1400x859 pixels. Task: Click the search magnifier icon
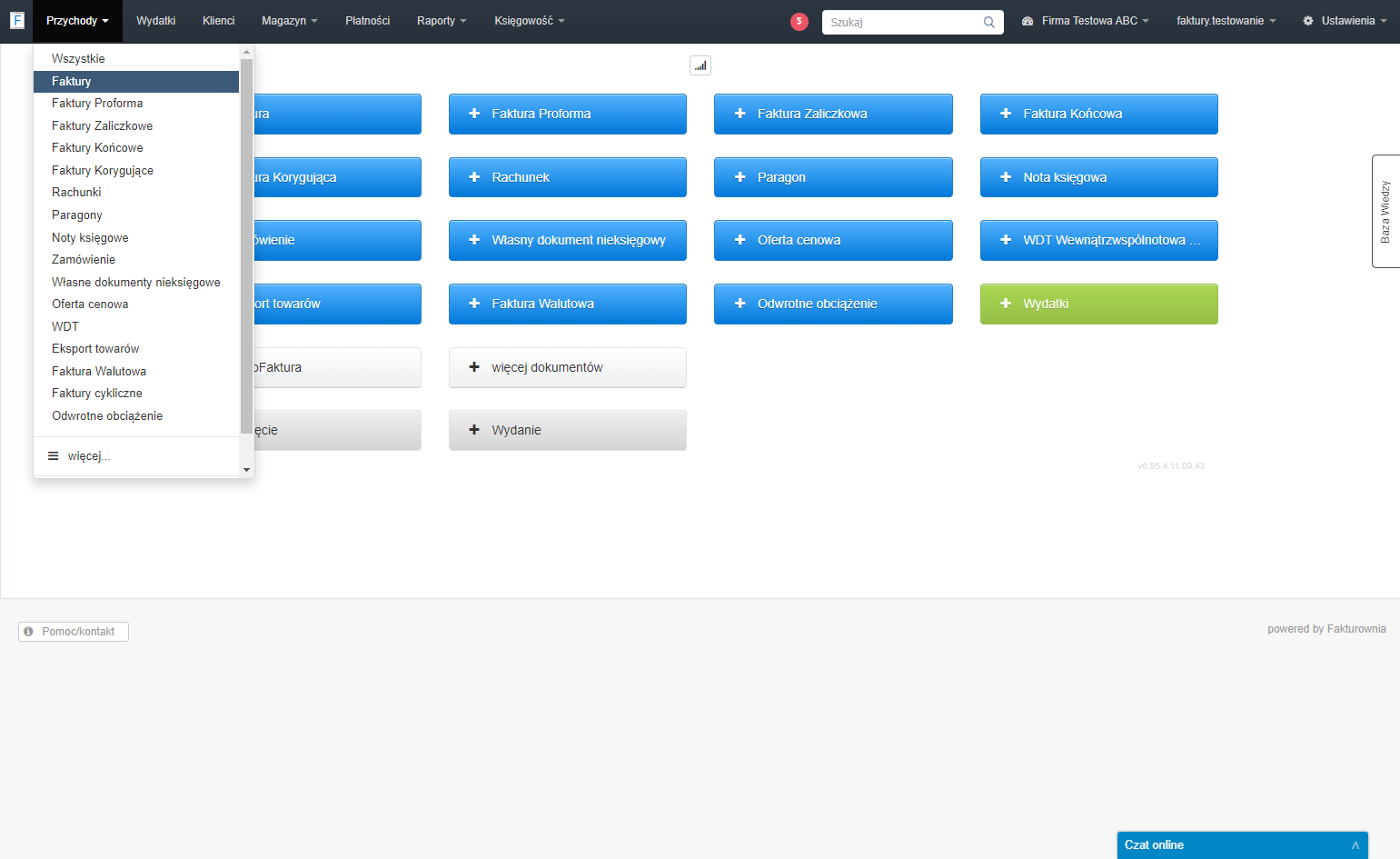click(x=989, y=23)
